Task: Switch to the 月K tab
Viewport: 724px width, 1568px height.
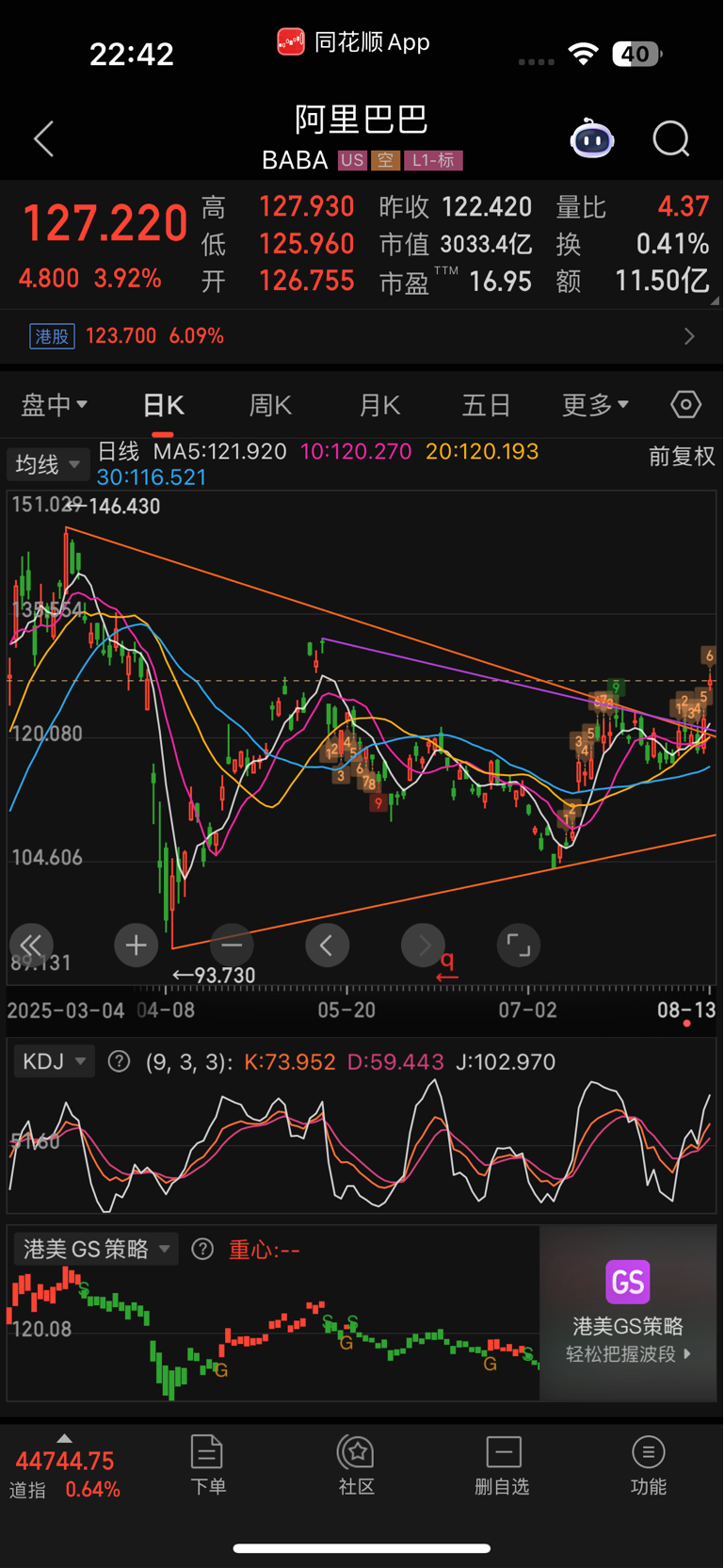Action: tap(379, 405)
